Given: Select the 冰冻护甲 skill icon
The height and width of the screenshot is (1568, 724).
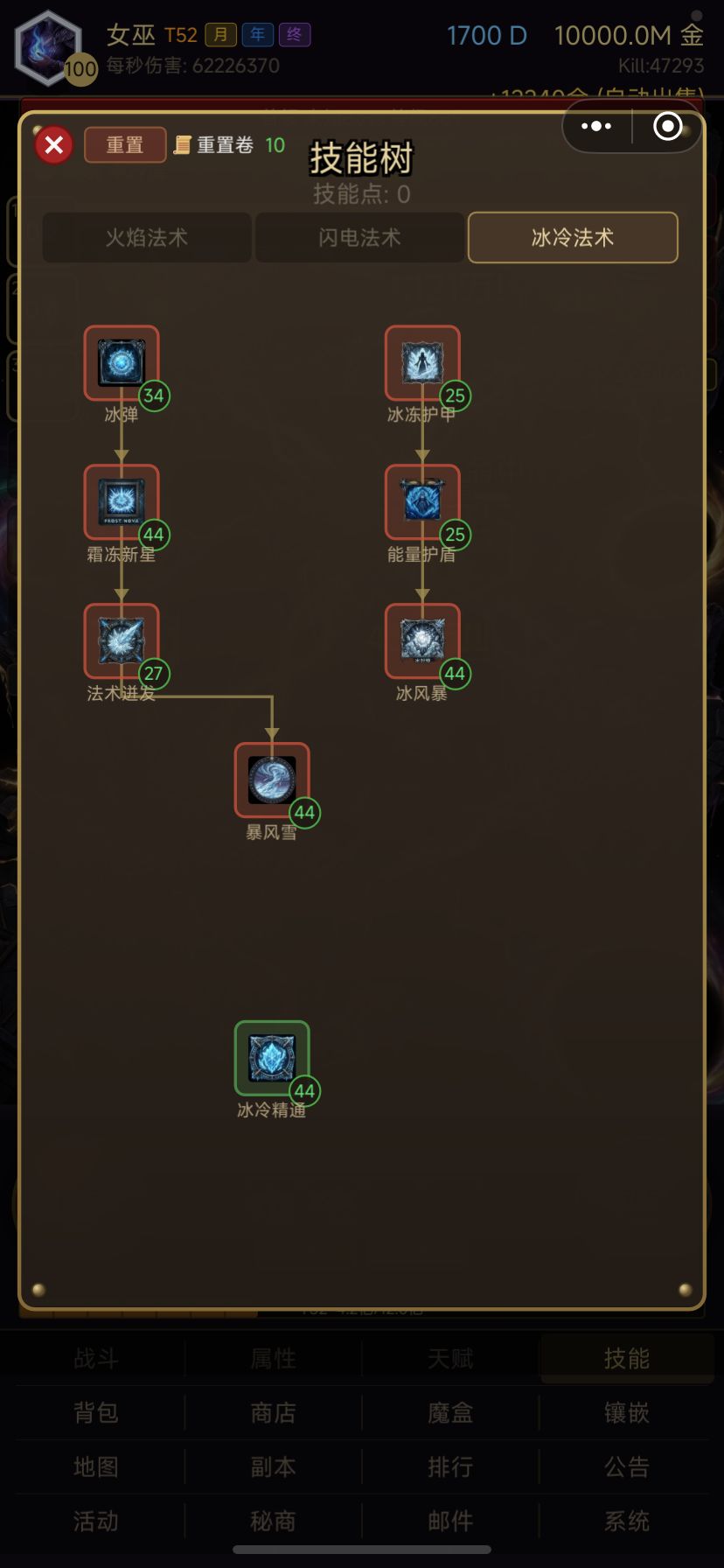Looking at the screenshot, I should point(422,363).
